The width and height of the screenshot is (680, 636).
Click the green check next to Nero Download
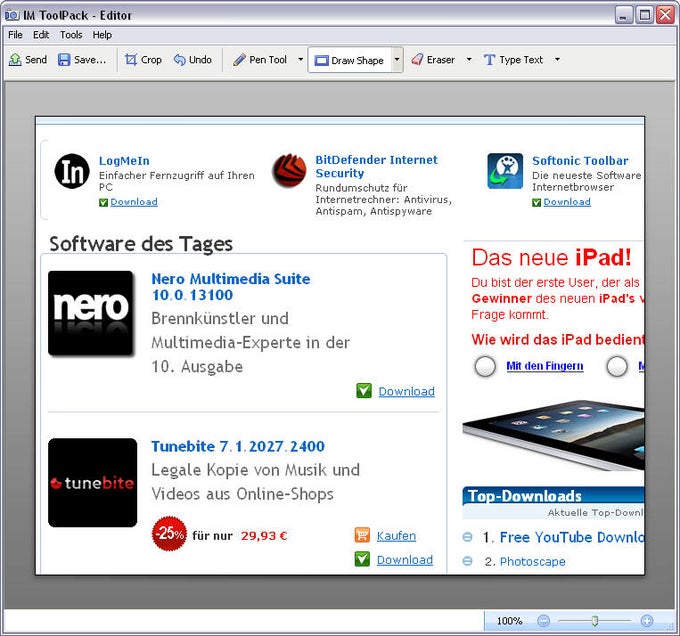[x=364, y=391]
